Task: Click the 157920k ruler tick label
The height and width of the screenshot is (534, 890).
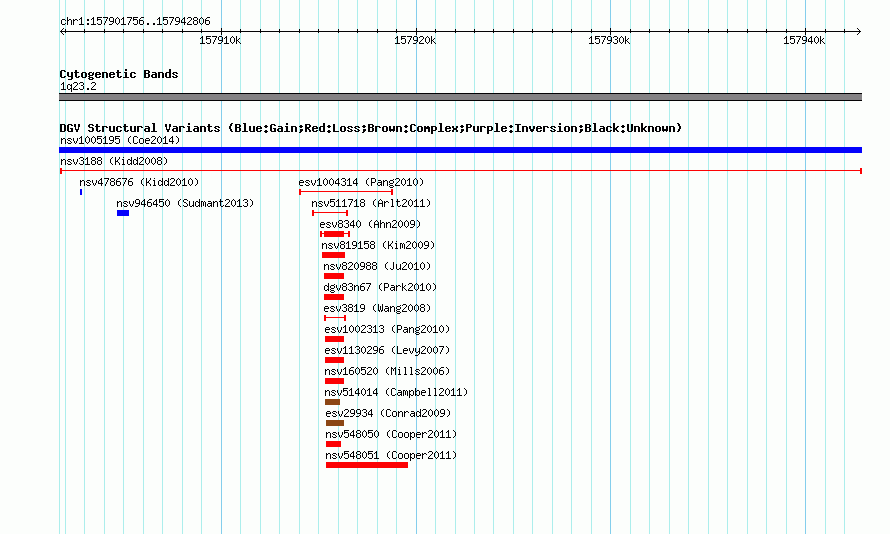Action: click(415, 41)
